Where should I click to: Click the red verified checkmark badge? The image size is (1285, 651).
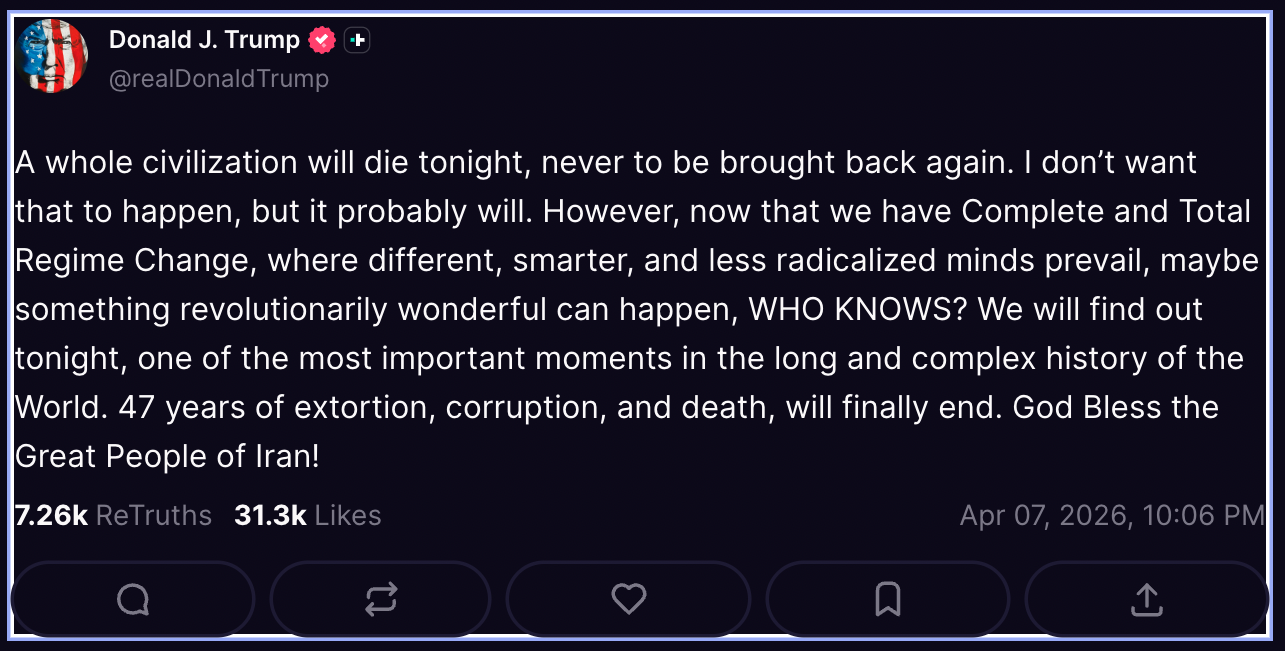click(322, 40)
